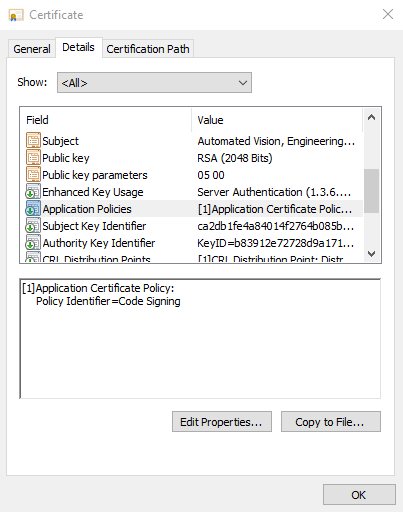Viewport: 403px width, 512px height.
Task: Click the field list scroll down arrow
Action: click(371, 254)
